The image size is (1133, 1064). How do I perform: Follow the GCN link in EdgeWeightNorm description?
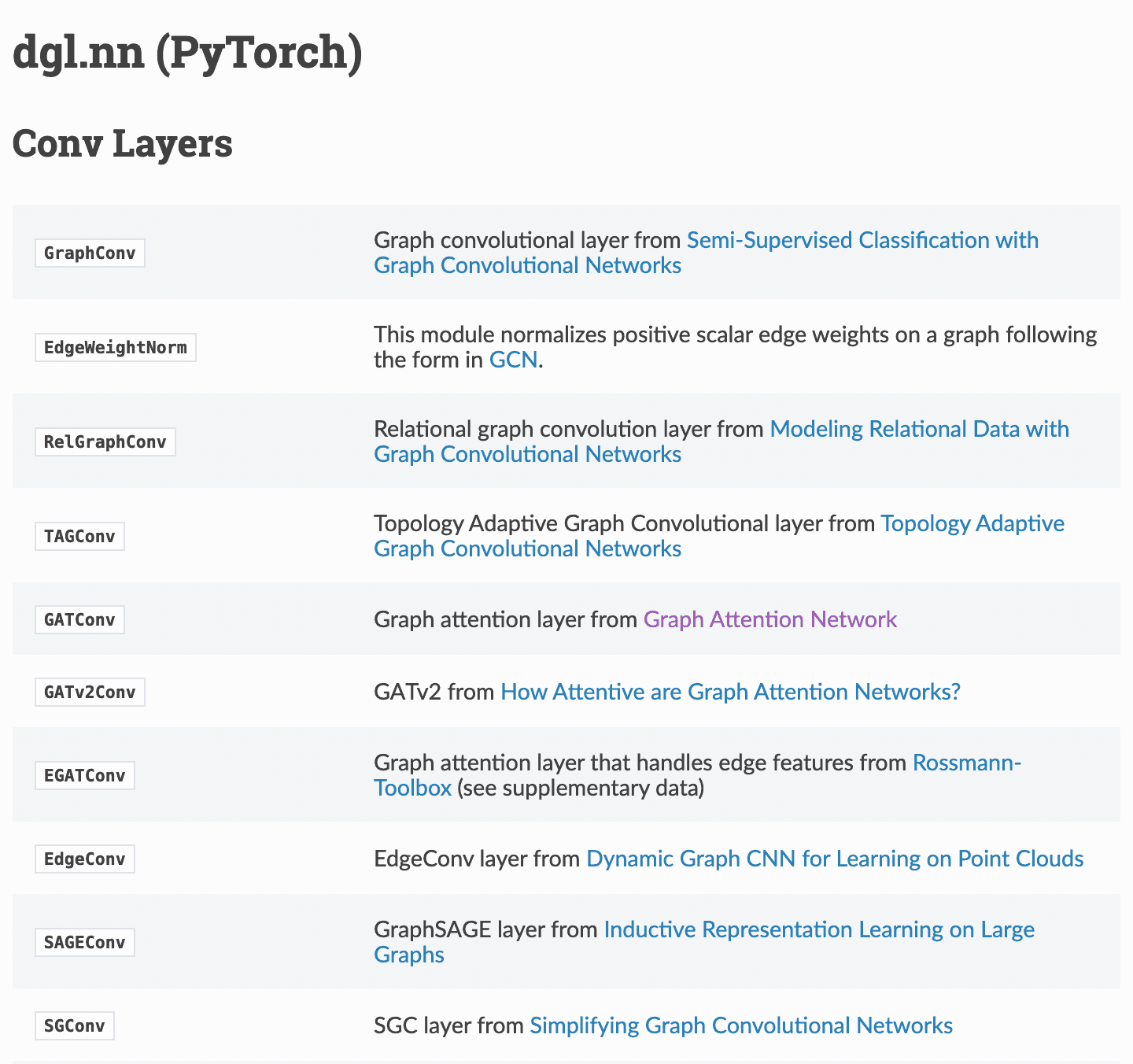click(513, 360)
